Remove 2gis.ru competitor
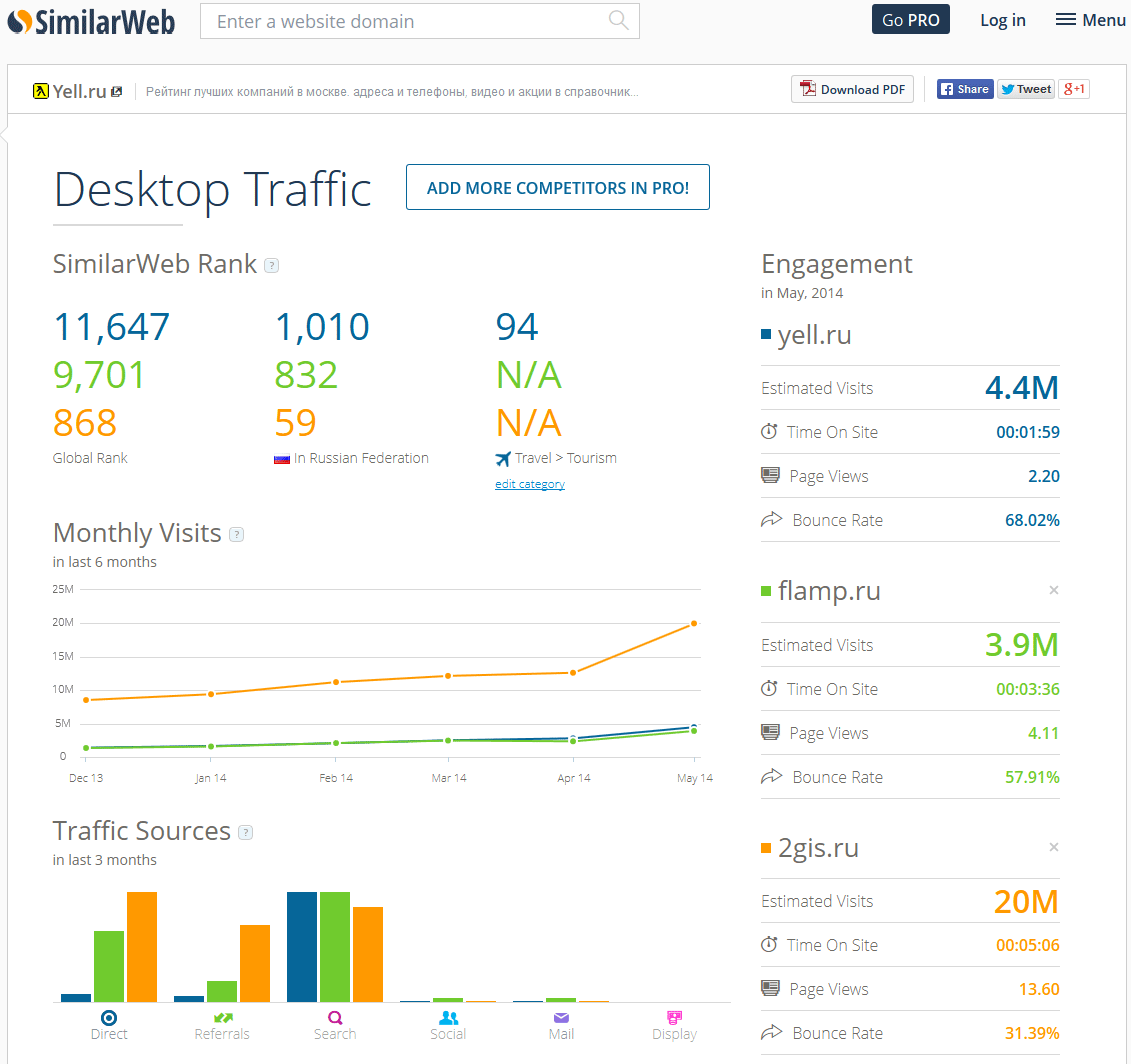1131x1064 pixels. point(1054,847)
